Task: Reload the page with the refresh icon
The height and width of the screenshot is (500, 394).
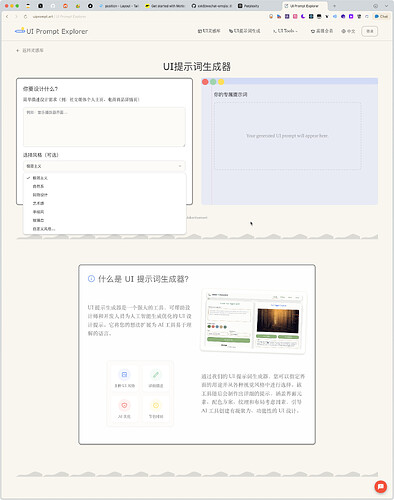Action: point(25,16)
